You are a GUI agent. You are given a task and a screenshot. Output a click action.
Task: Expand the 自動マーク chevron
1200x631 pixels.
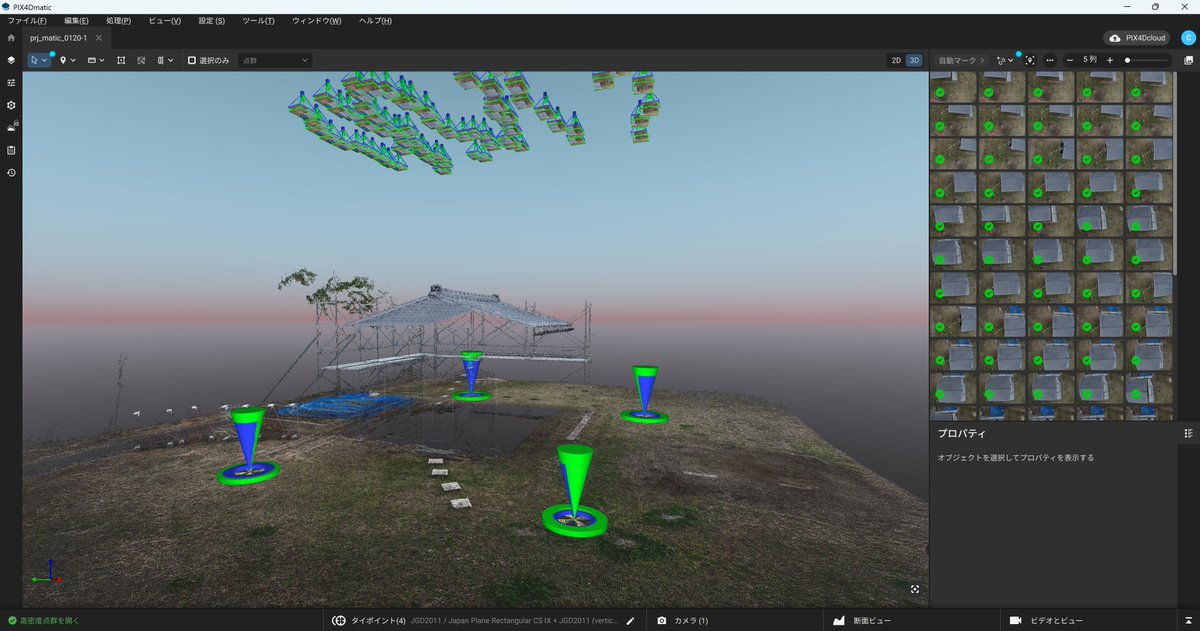pyautogui.click(x=983, y=60)
